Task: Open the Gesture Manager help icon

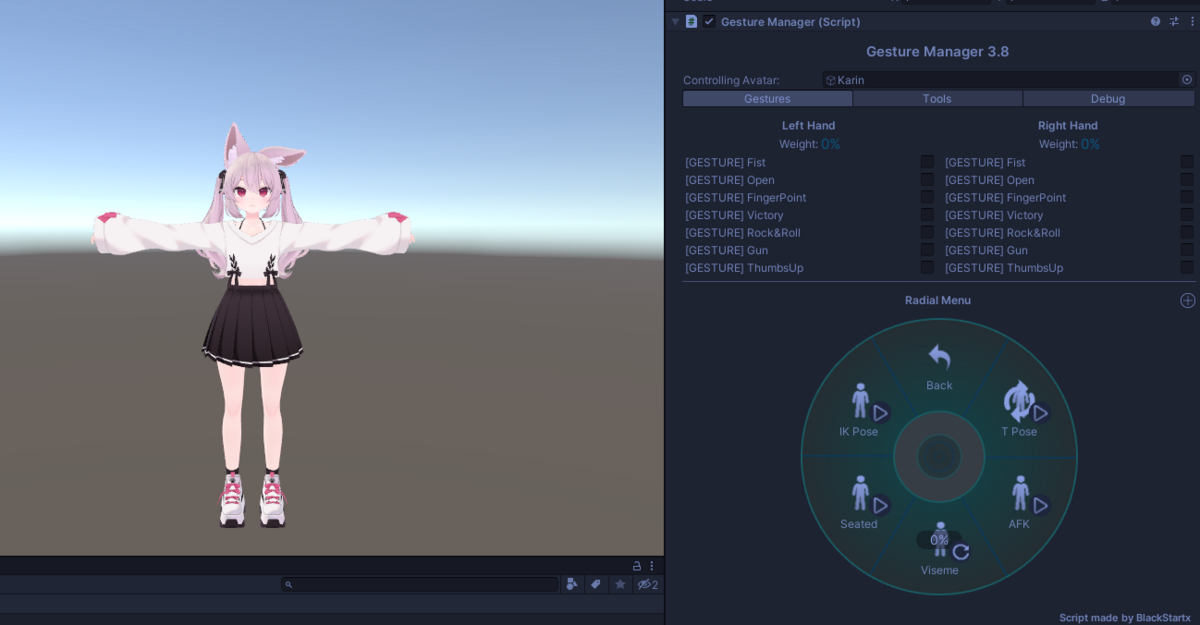Action: click(1155, 21)
